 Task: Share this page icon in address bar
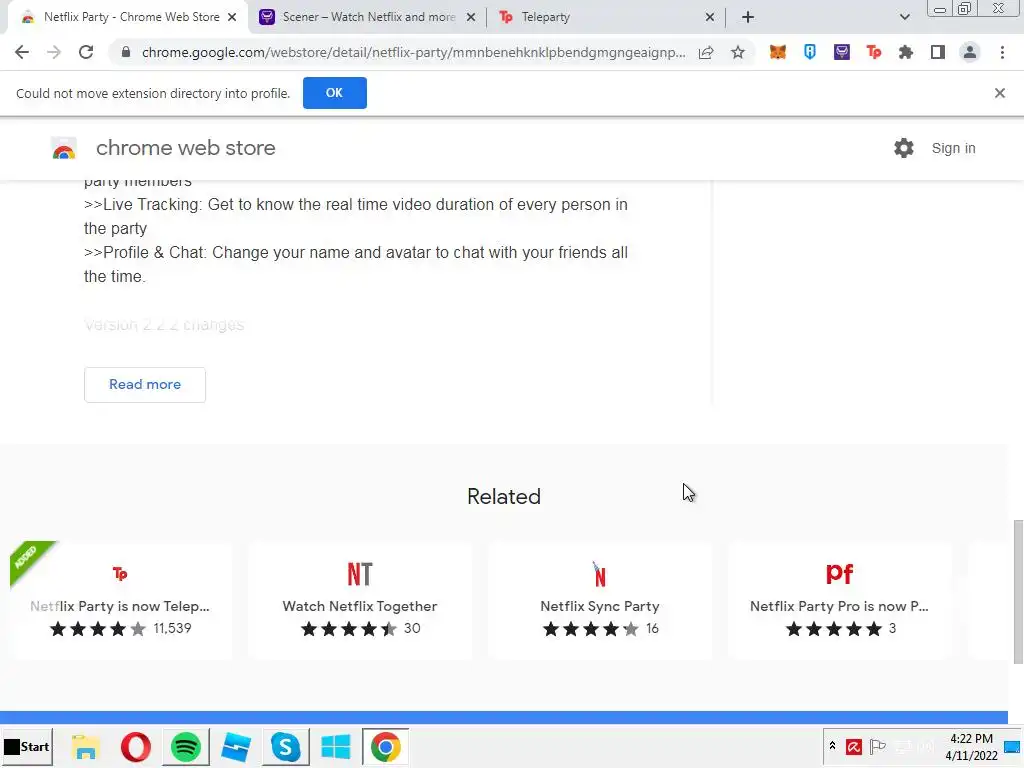(x=706, y=52)
